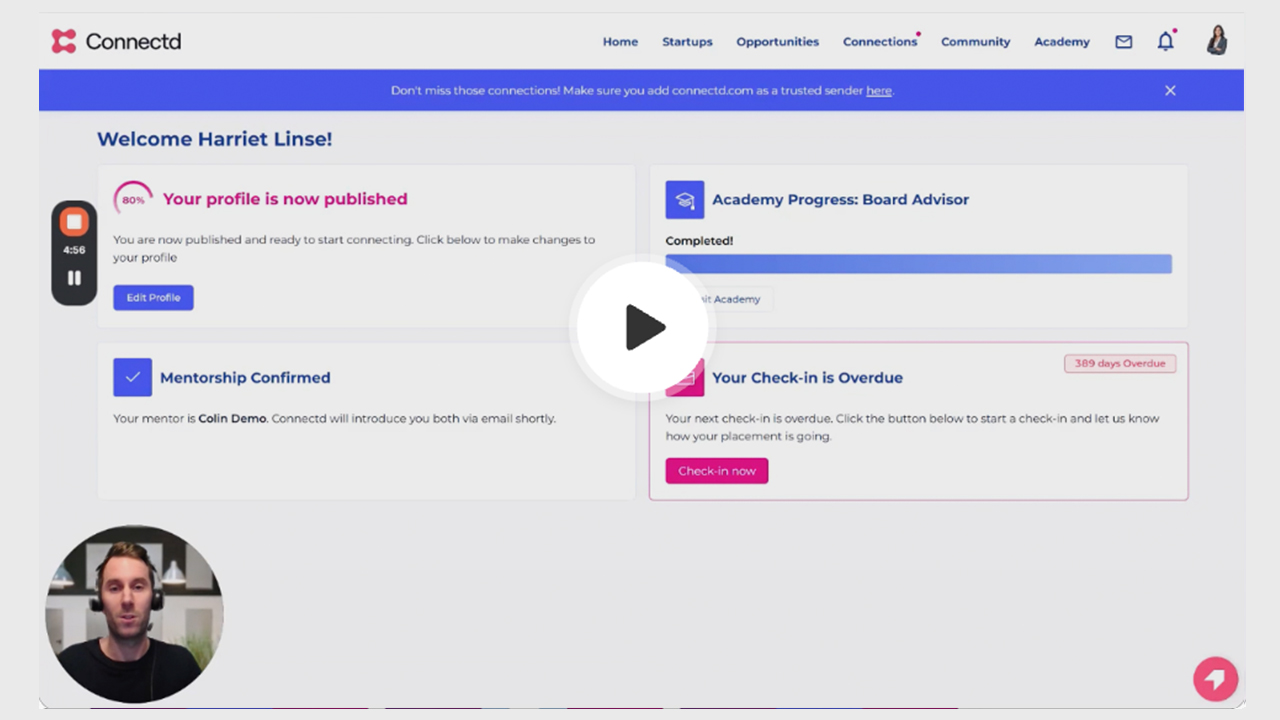Click the 'Completed!' status text
1280x720 pixels.
point(699,241)
